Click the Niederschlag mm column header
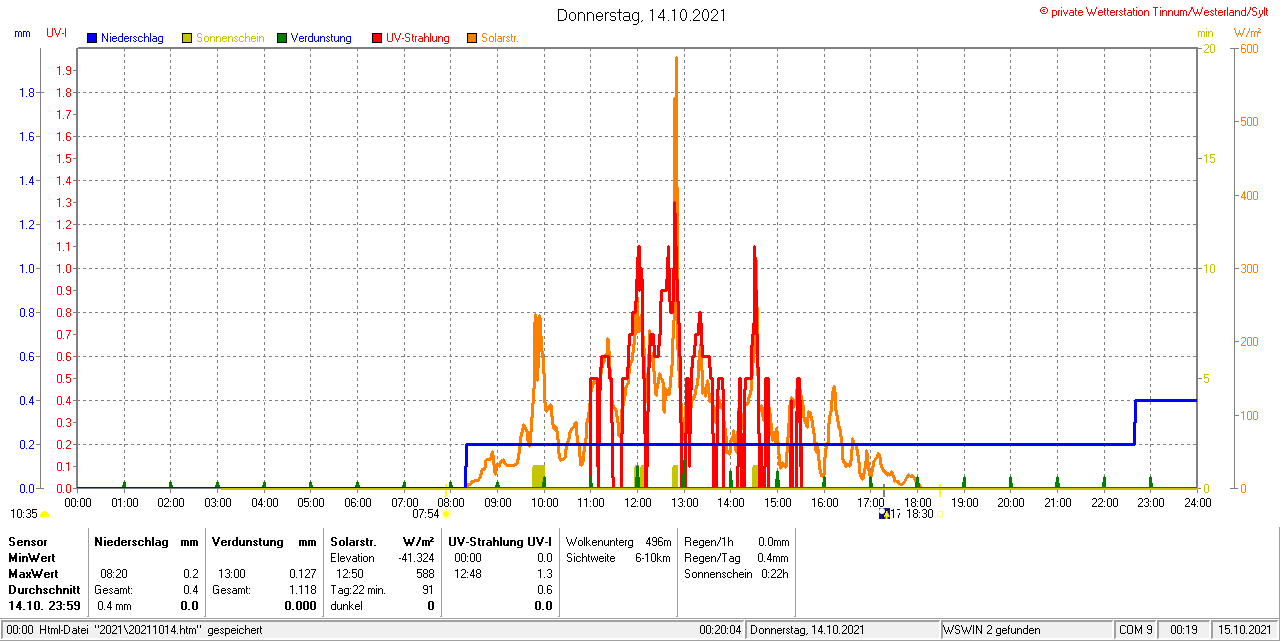This screenshot has width=1280, height=641. [146, 541]
